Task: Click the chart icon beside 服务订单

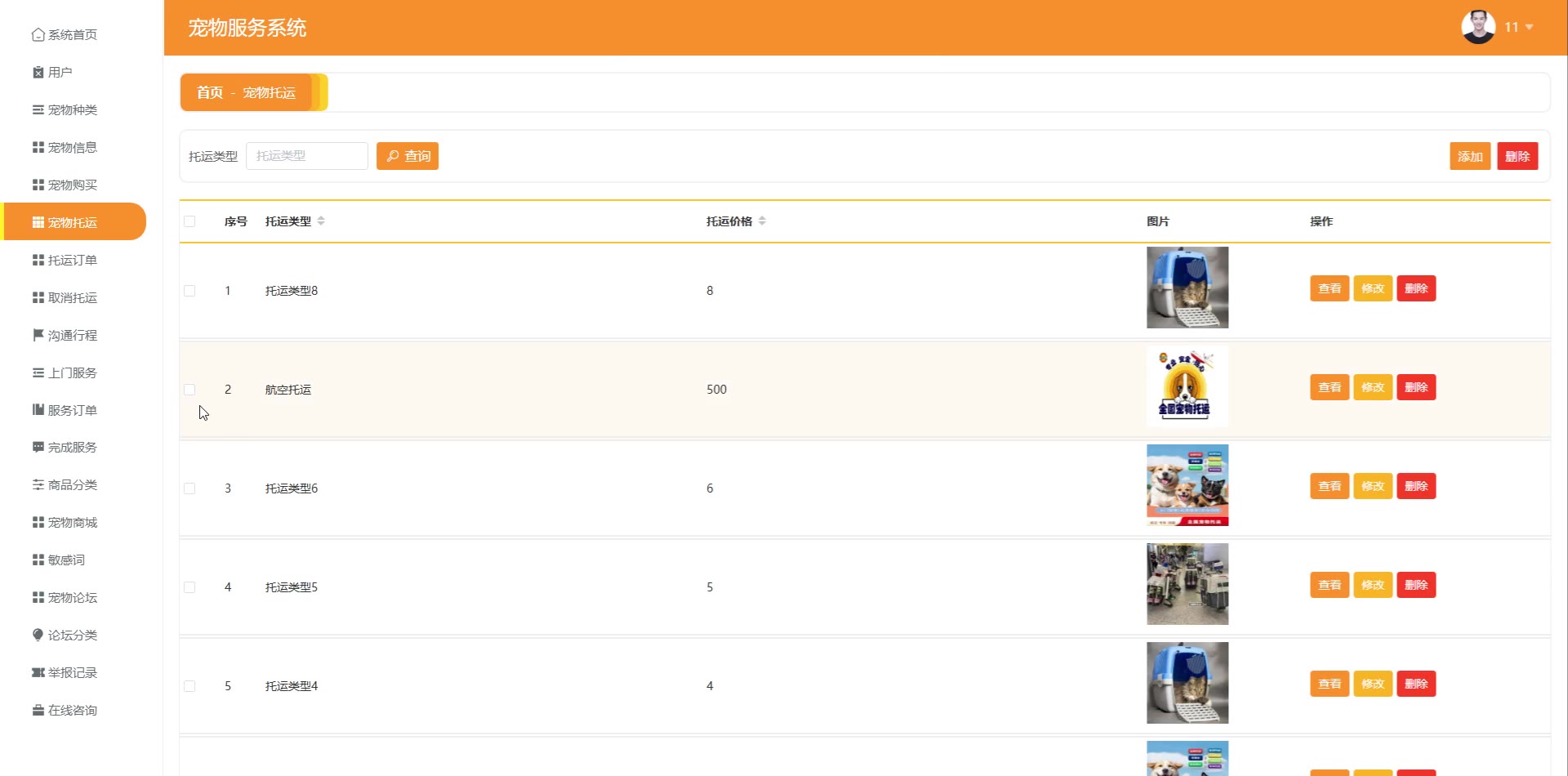Action: [x=38, y=410]
